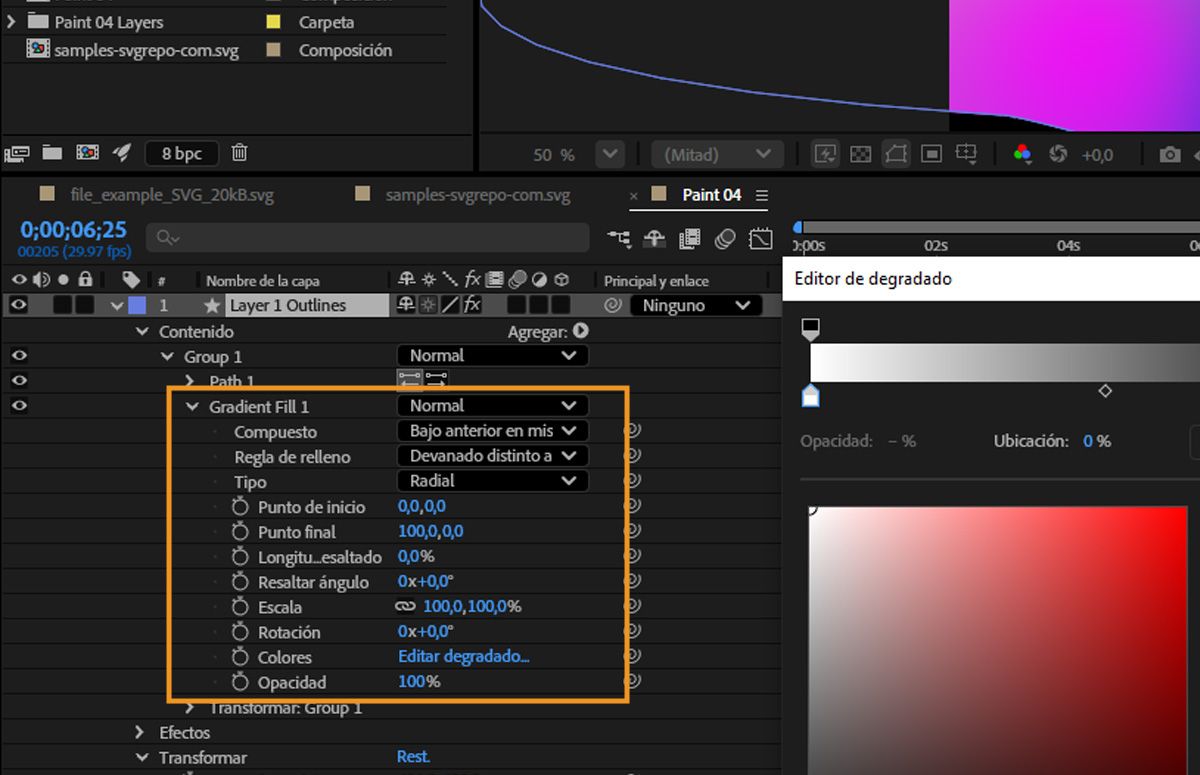Click the Agregar arrow button
Image resolution: width=1200 pixels, height=775 pixels.
coord(580,330)
